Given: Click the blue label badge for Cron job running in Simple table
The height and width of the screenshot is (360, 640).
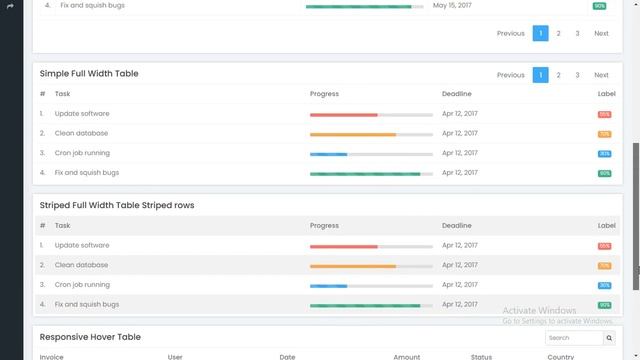Looking at the screenshot, I should coord(604,153).
